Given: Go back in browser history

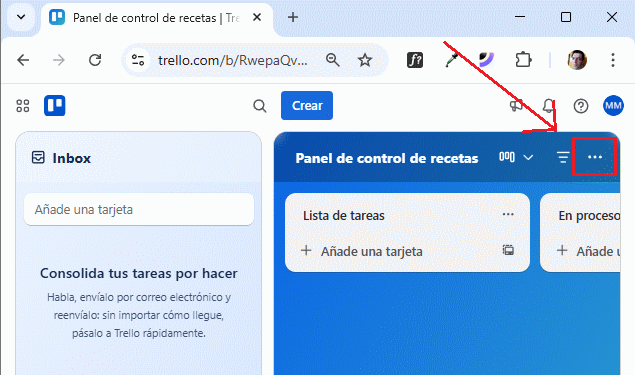Looking at the screenshot, I should (23, 60).
